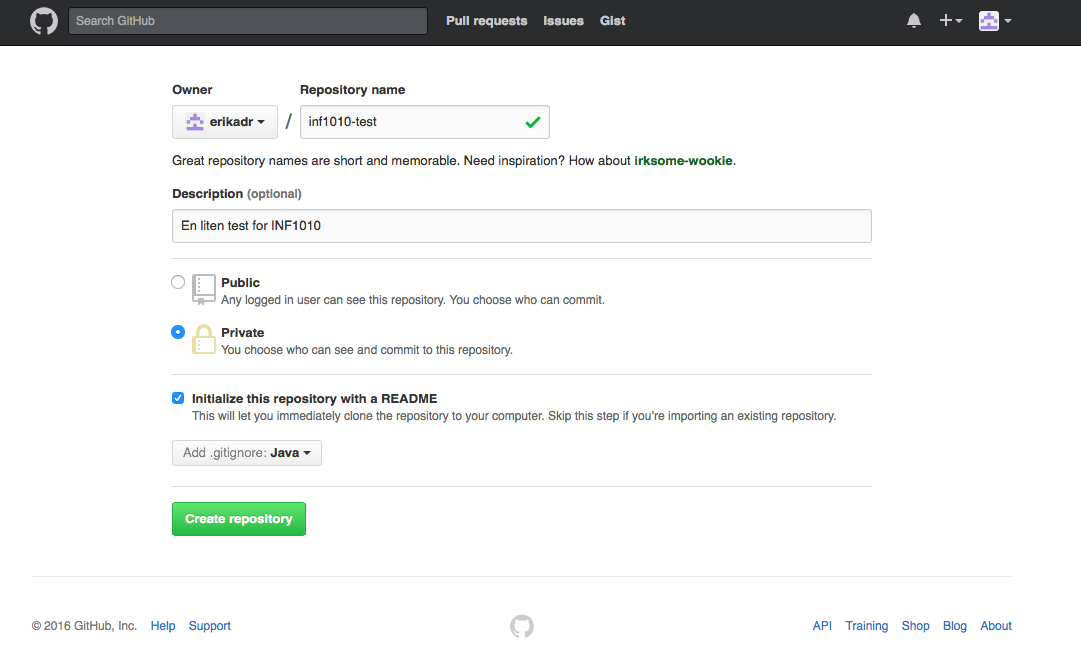1081x662 pixels.
Task: Use the suggested name irksome-wookie
Action: (x=683, y=161)
